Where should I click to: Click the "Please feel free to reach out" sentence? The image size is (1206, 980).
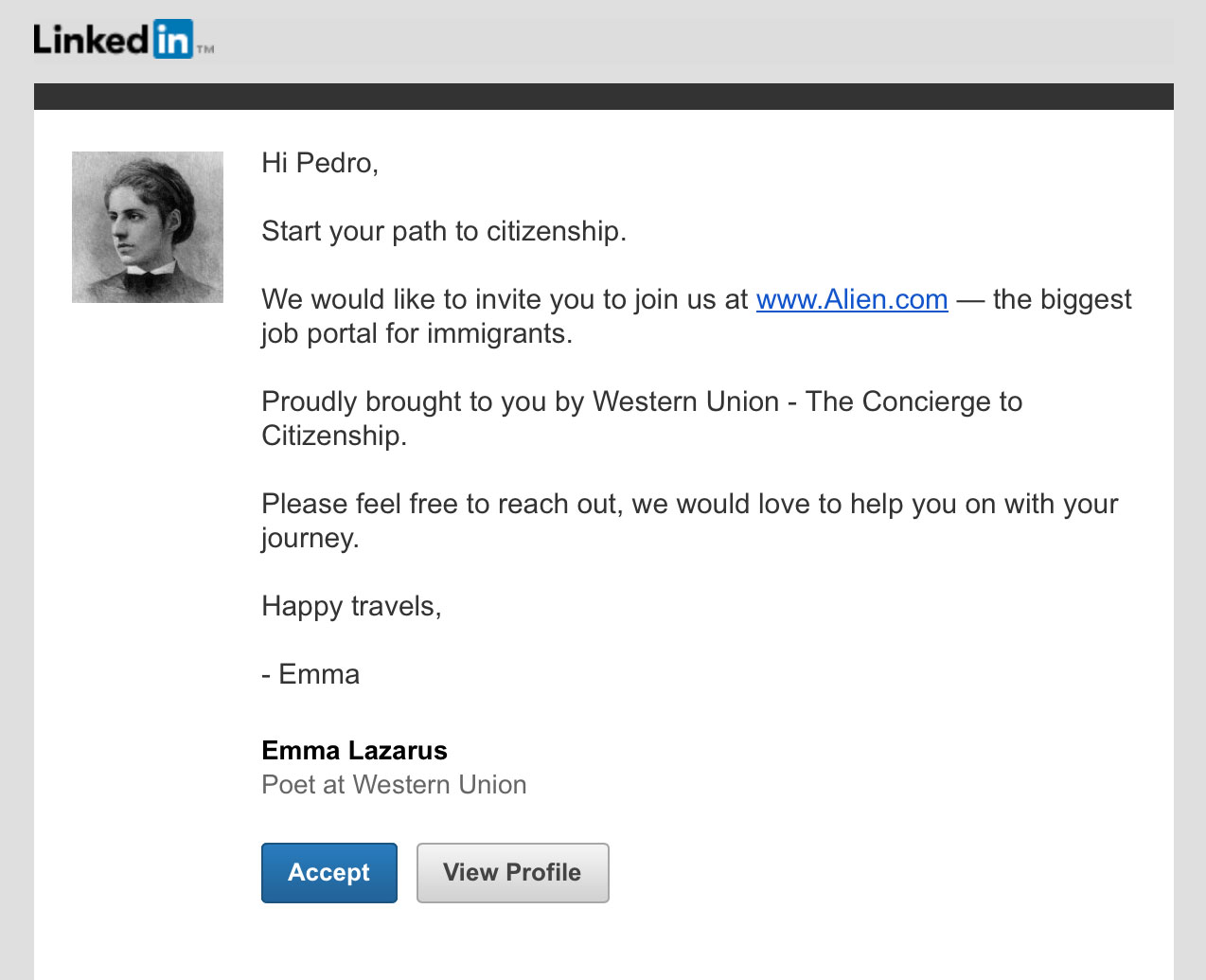[440, 504]
